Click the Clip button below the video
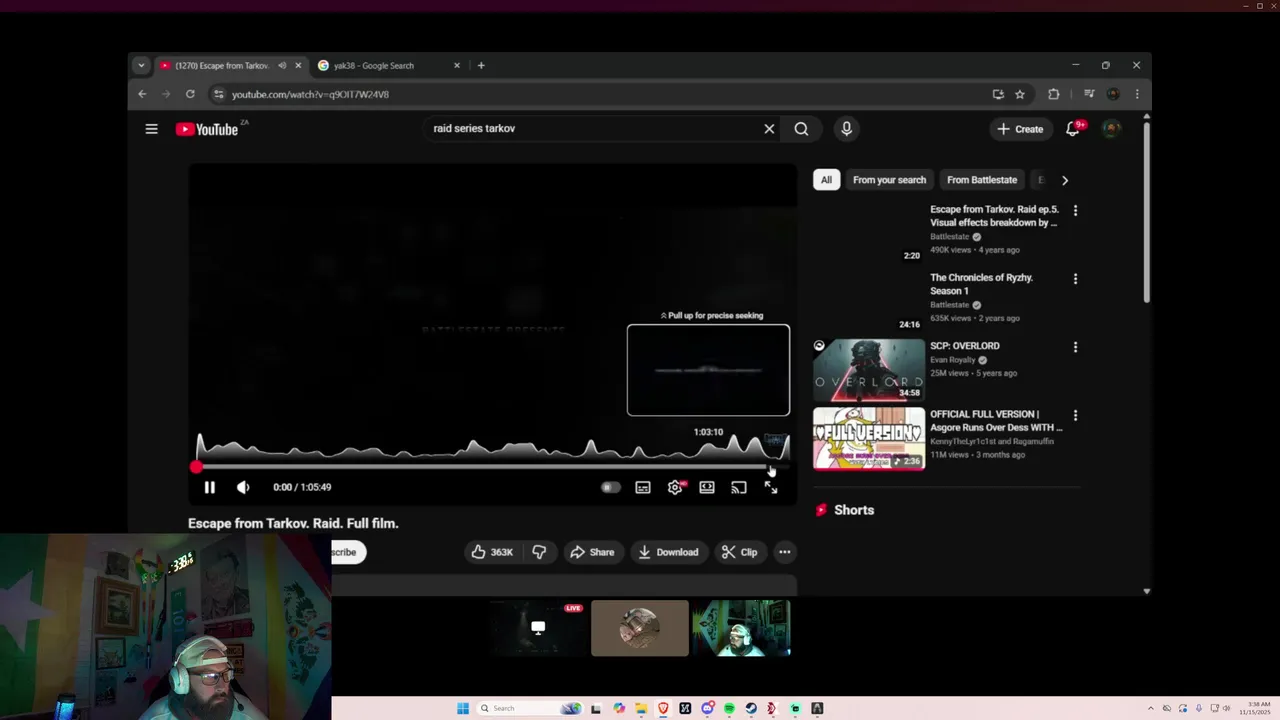1280x720 pixels. 740,552
